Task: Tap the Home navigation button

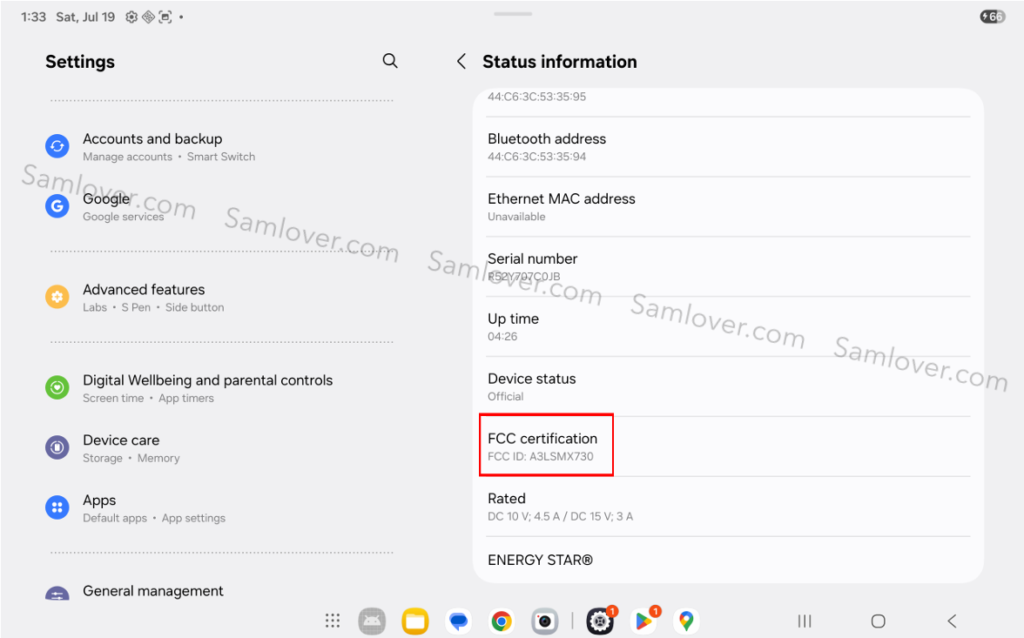Action: 878,621
